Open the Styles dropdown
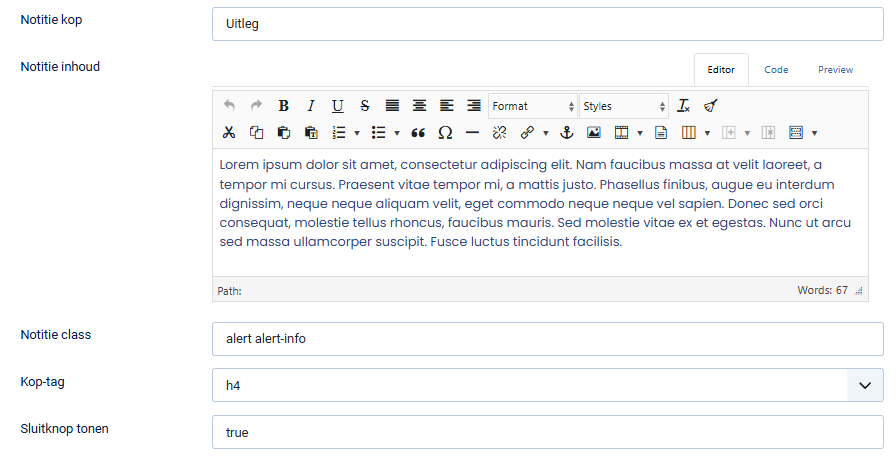896x466 pixels. [x=624, y=106]
